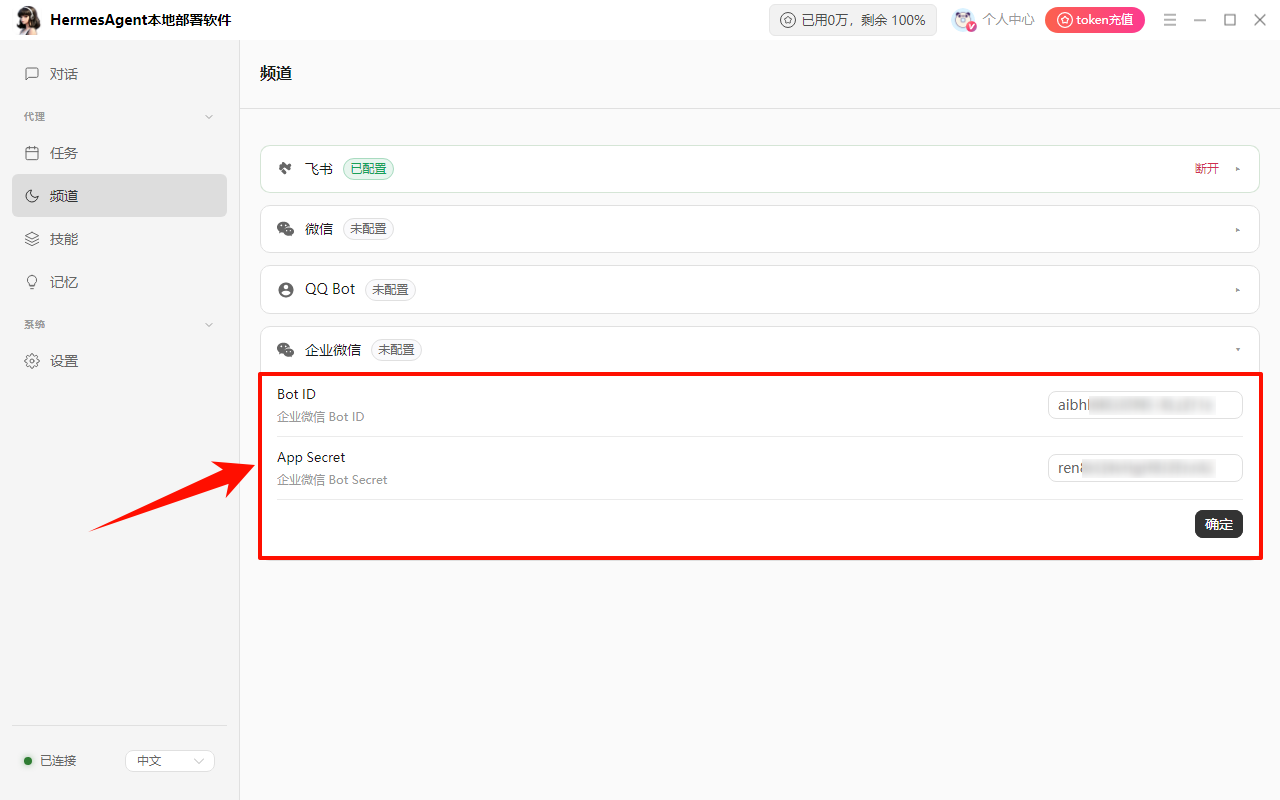Select the 频道 channels menu item
Viewport: 1280px width, 800px height.
coord(119,196)
